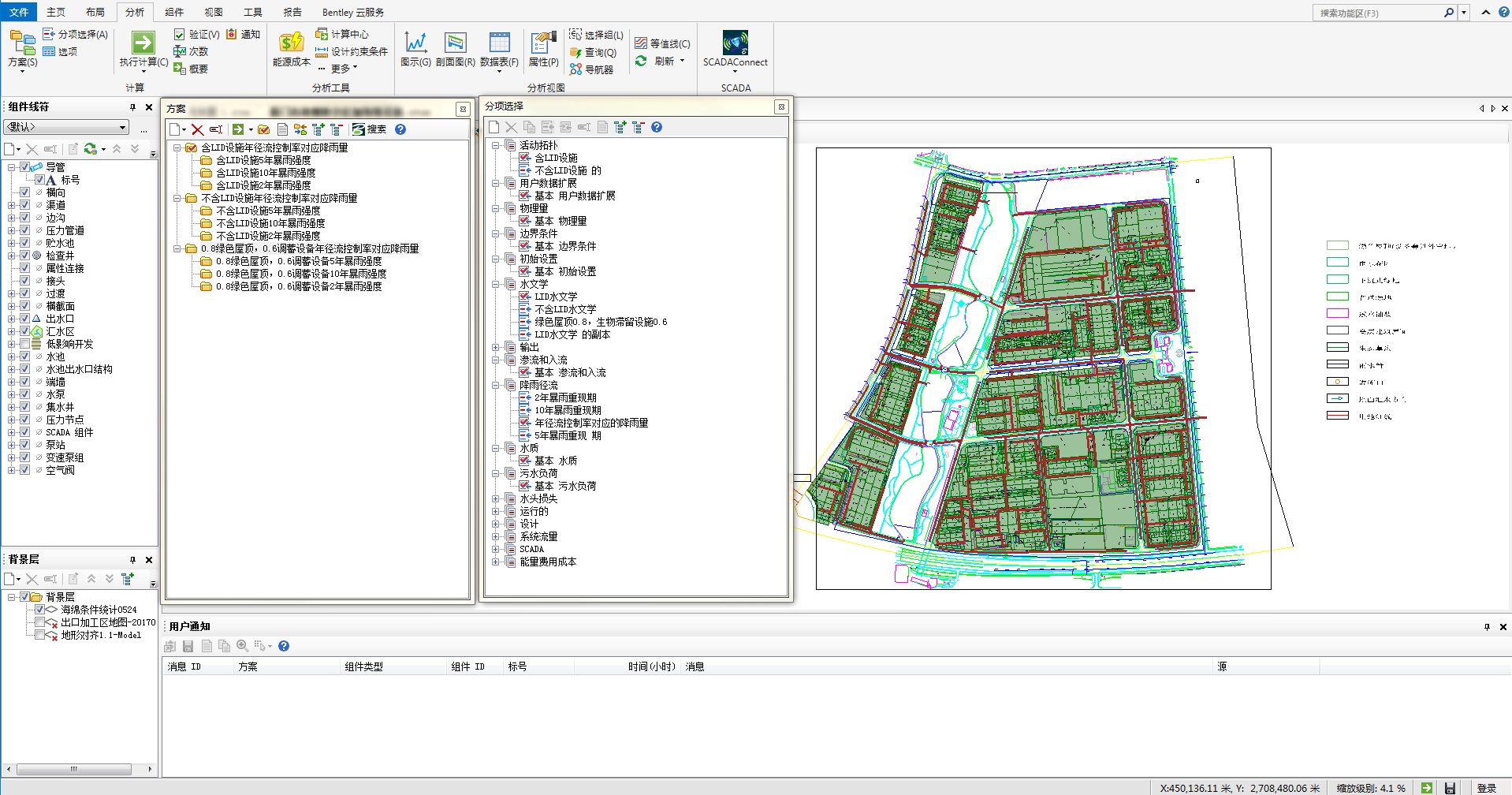The height and width of the screenshot is (795, 1512).
Task: Open the 能源成本 energy cost tool
Action: 291,43
